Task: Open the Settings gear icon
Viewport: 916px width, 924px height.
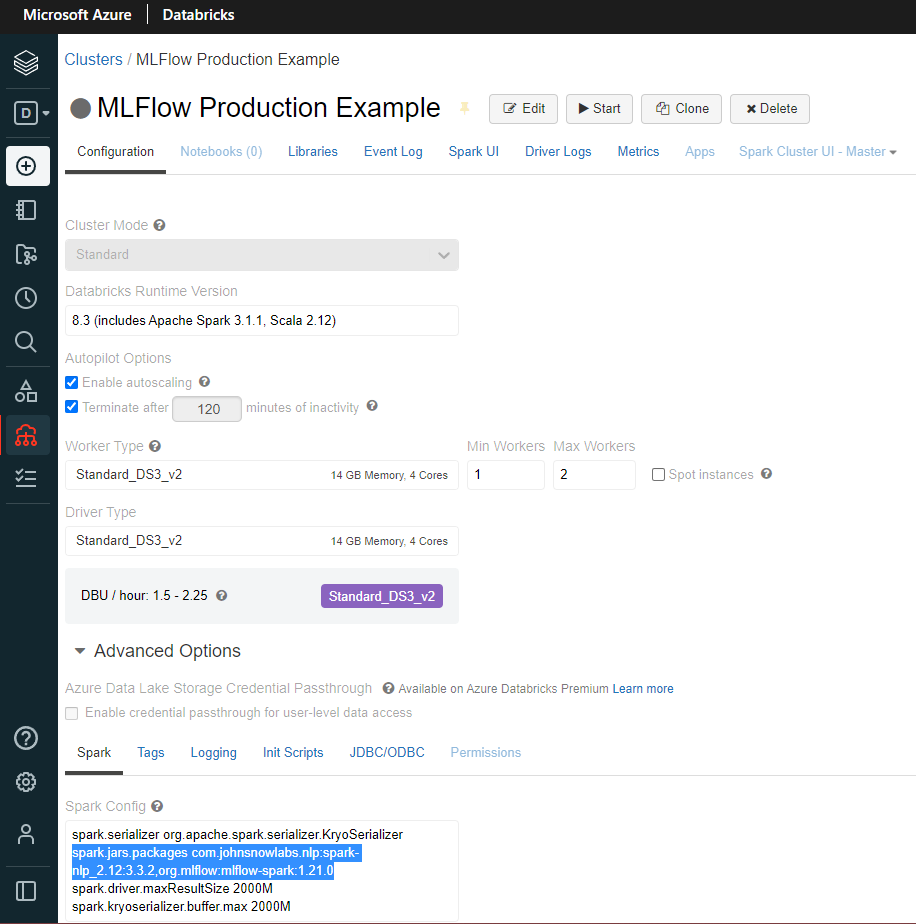Action: (x=25, y=782)
